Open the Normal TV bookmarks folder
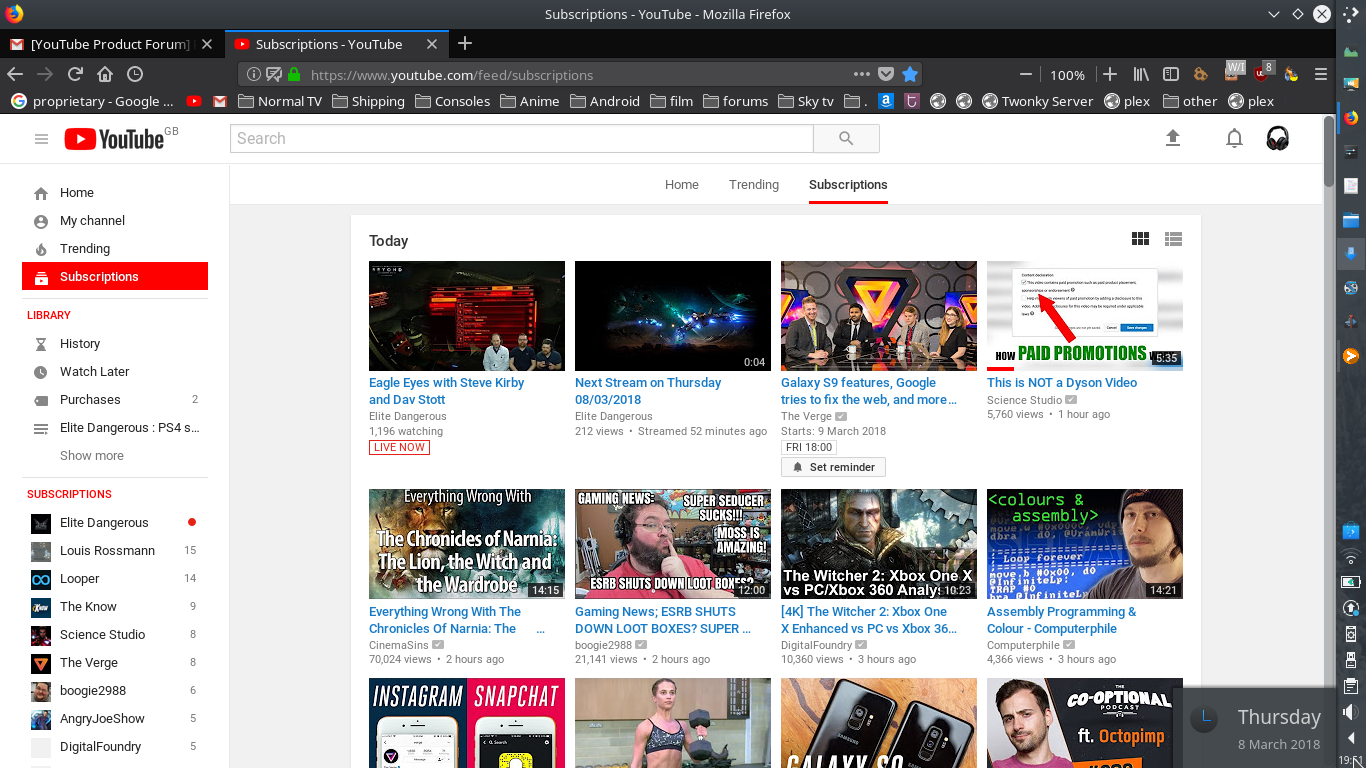The height and width of the screenshot is (768, 1366). pos(279,101)
